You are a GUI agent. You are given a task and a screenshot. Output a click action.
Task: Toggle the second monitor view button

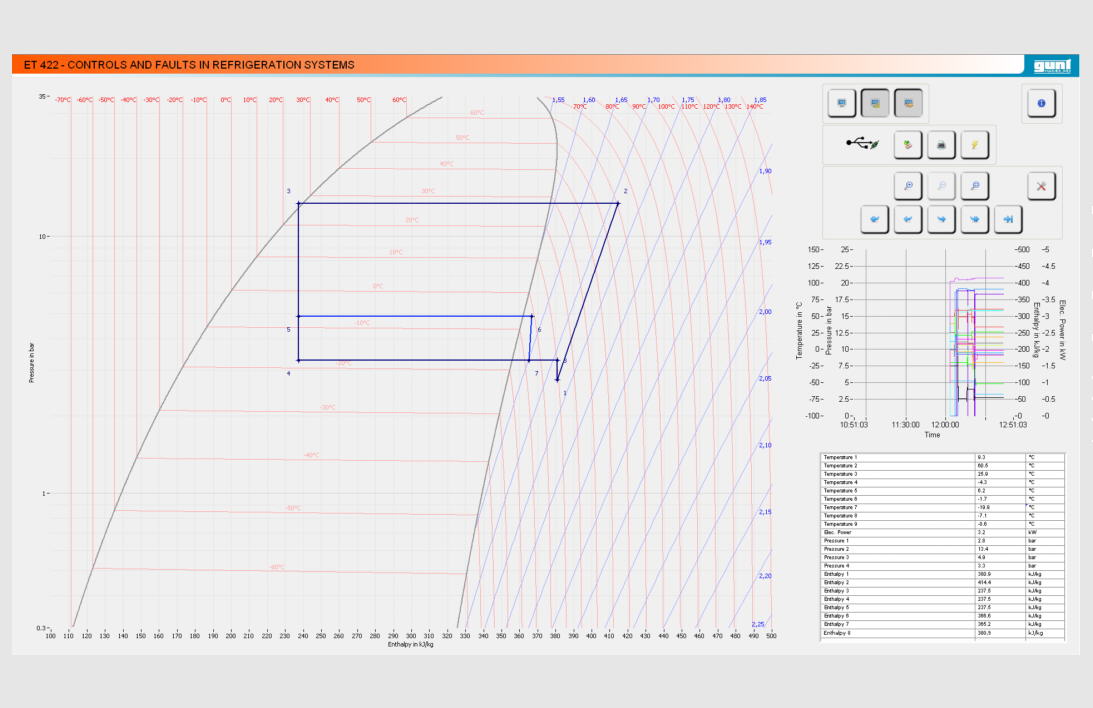(x=875, y=103)
